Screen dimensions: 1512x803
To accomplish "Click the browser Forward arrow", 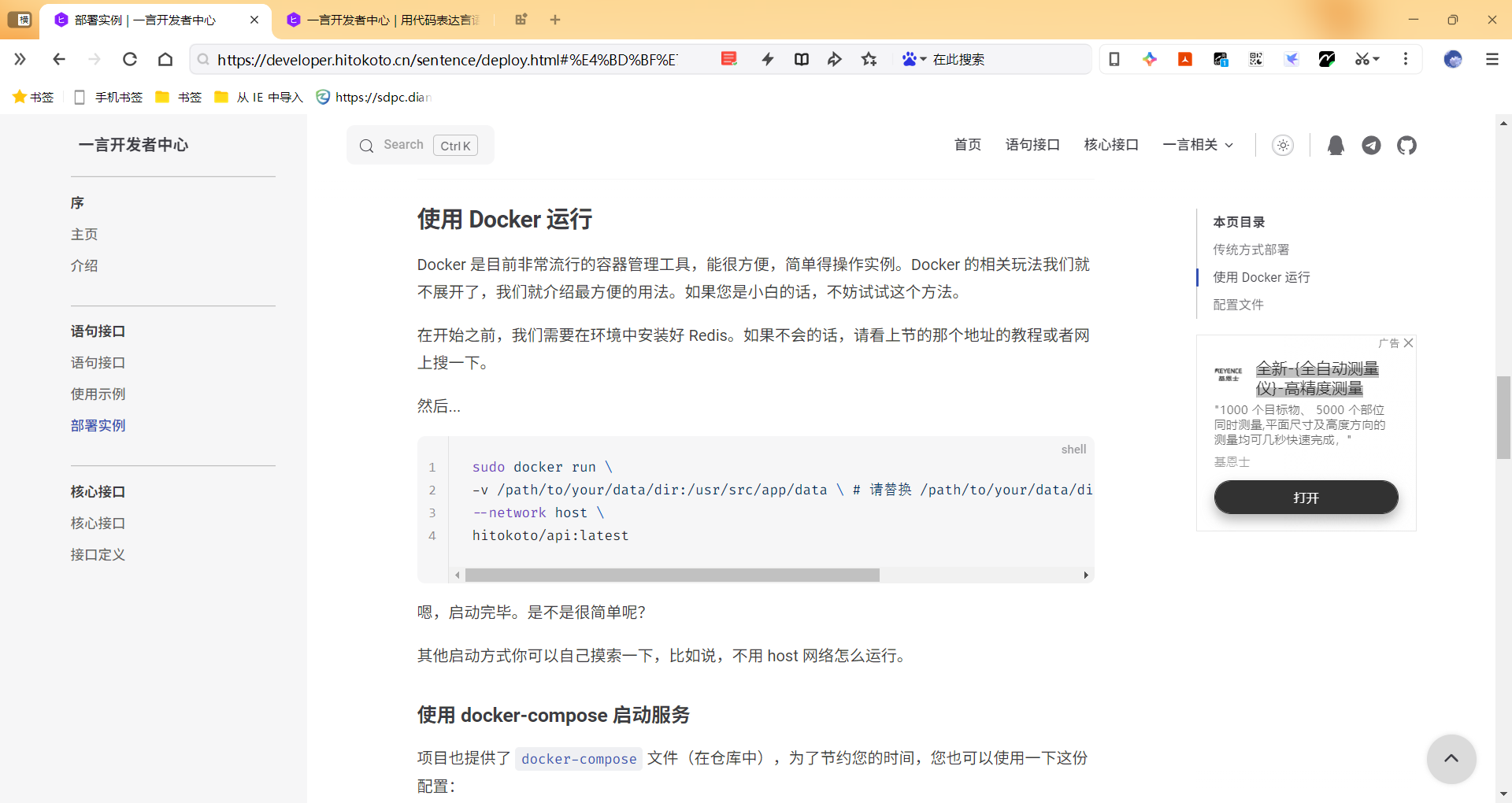I will pyautogui.click(x=94, y=59).
